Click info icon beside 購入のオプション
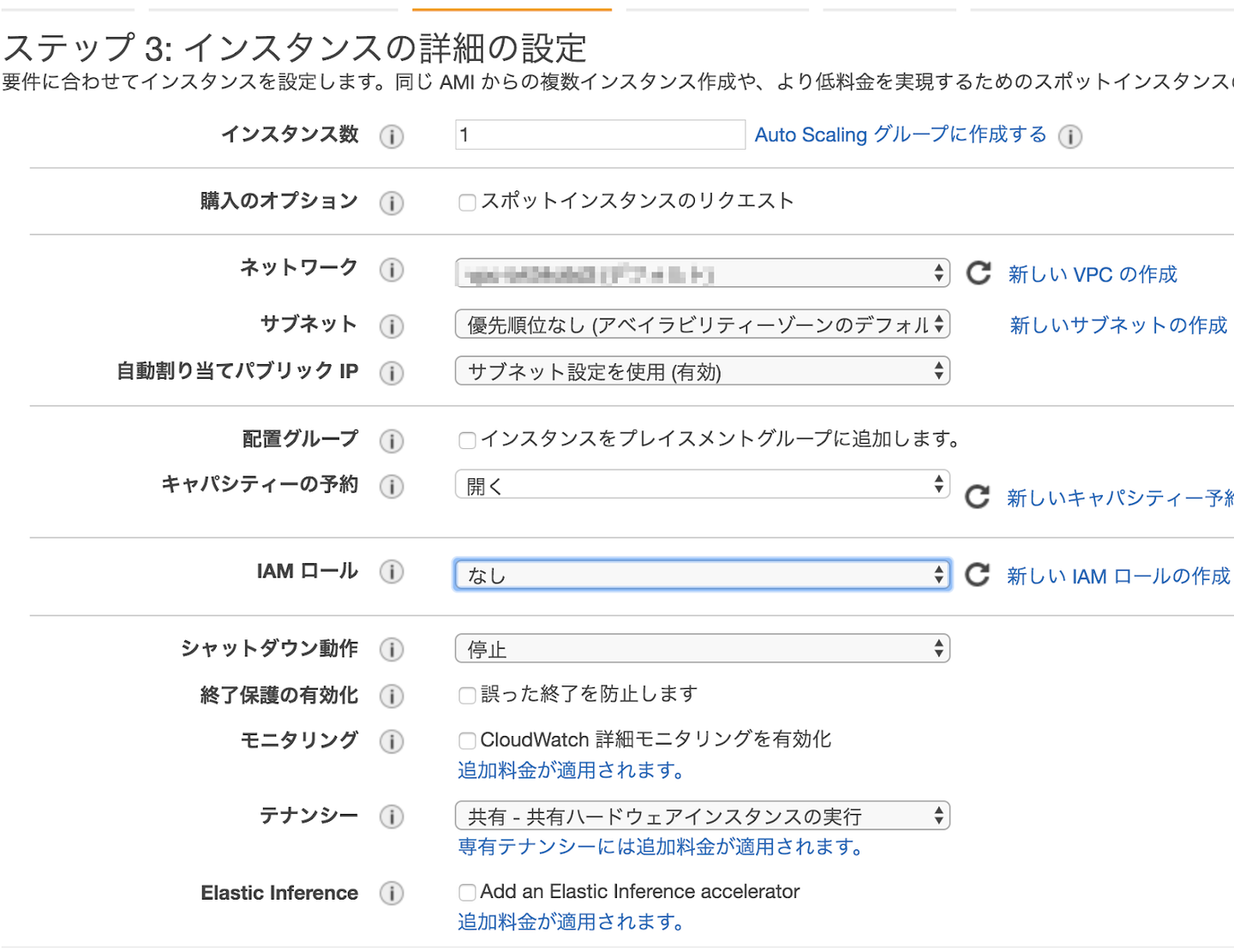The width and height of the screenshot is (1234, 952). (x=392, y=203)
